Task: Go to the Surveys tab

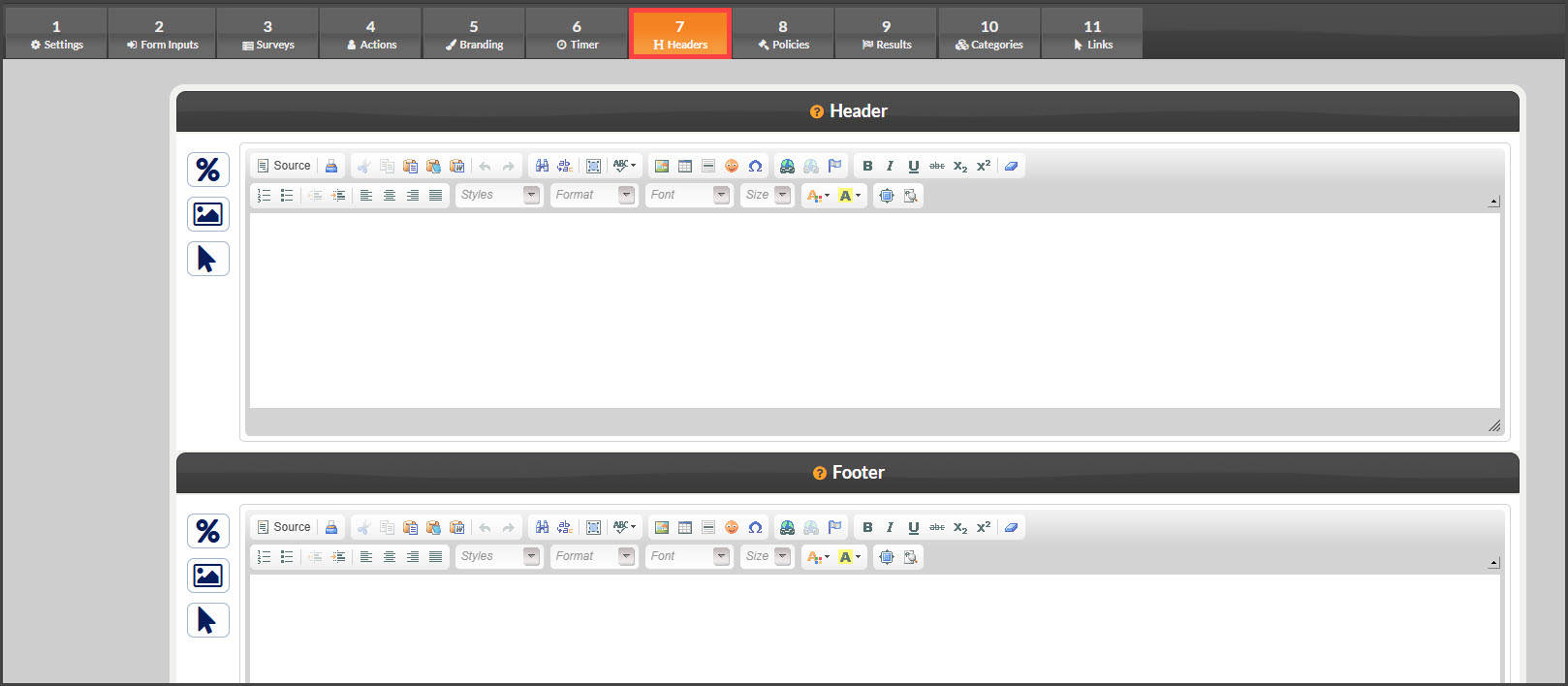Action: (x=267, y=34)
